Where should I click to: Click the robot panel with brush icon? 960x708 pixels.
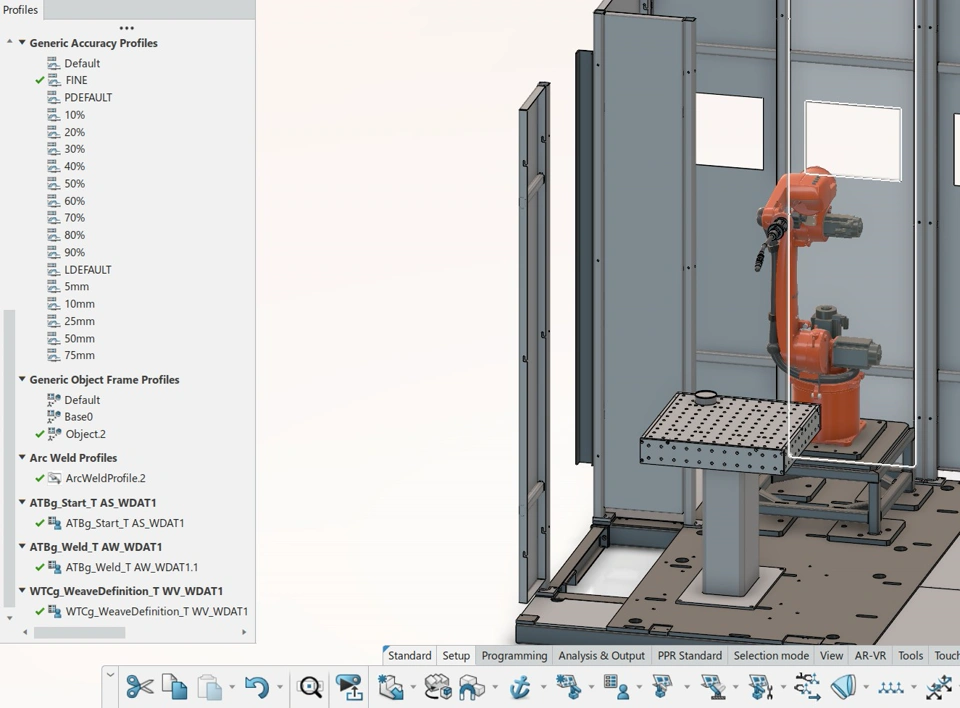(712, 687)
